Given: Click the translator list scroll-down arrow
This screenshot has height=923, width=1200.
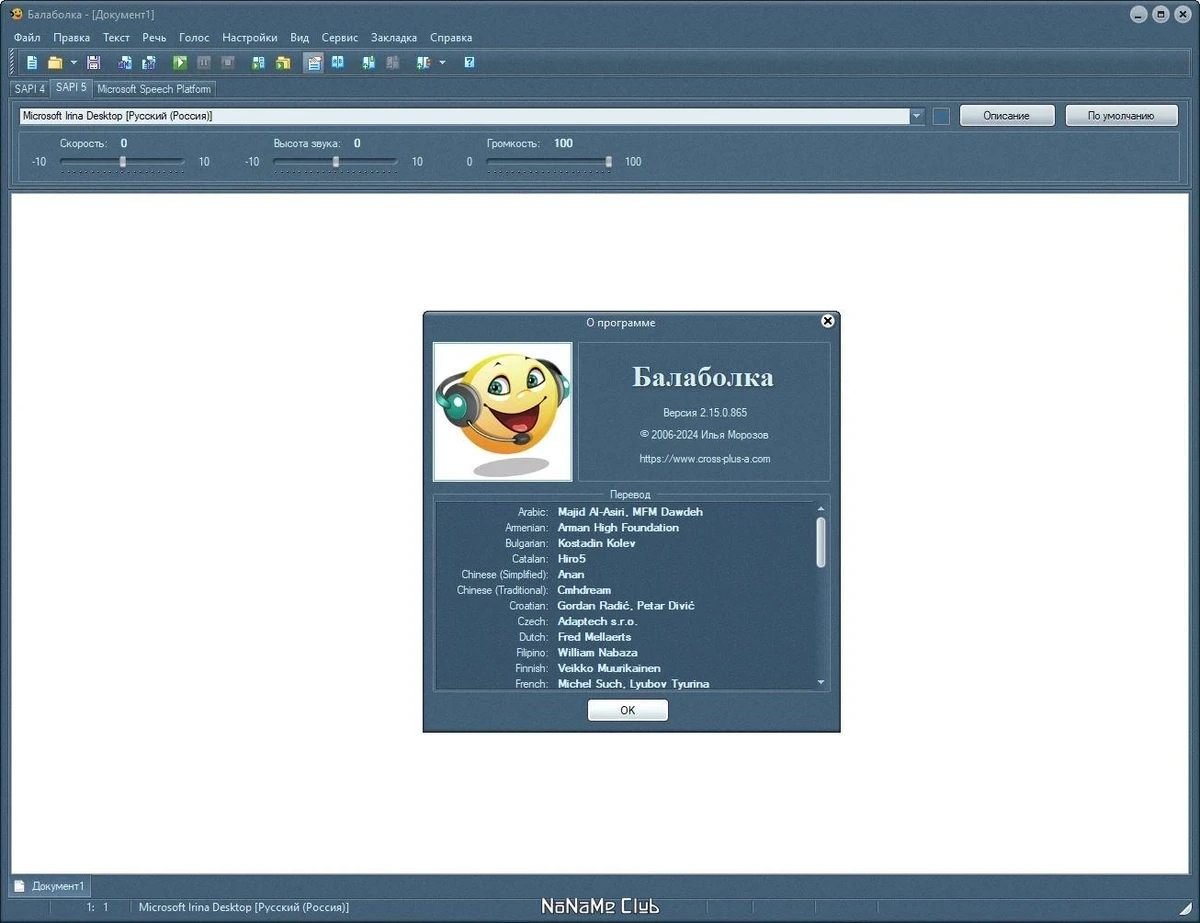Looking at the screenshot, I should tap(821, 682).
